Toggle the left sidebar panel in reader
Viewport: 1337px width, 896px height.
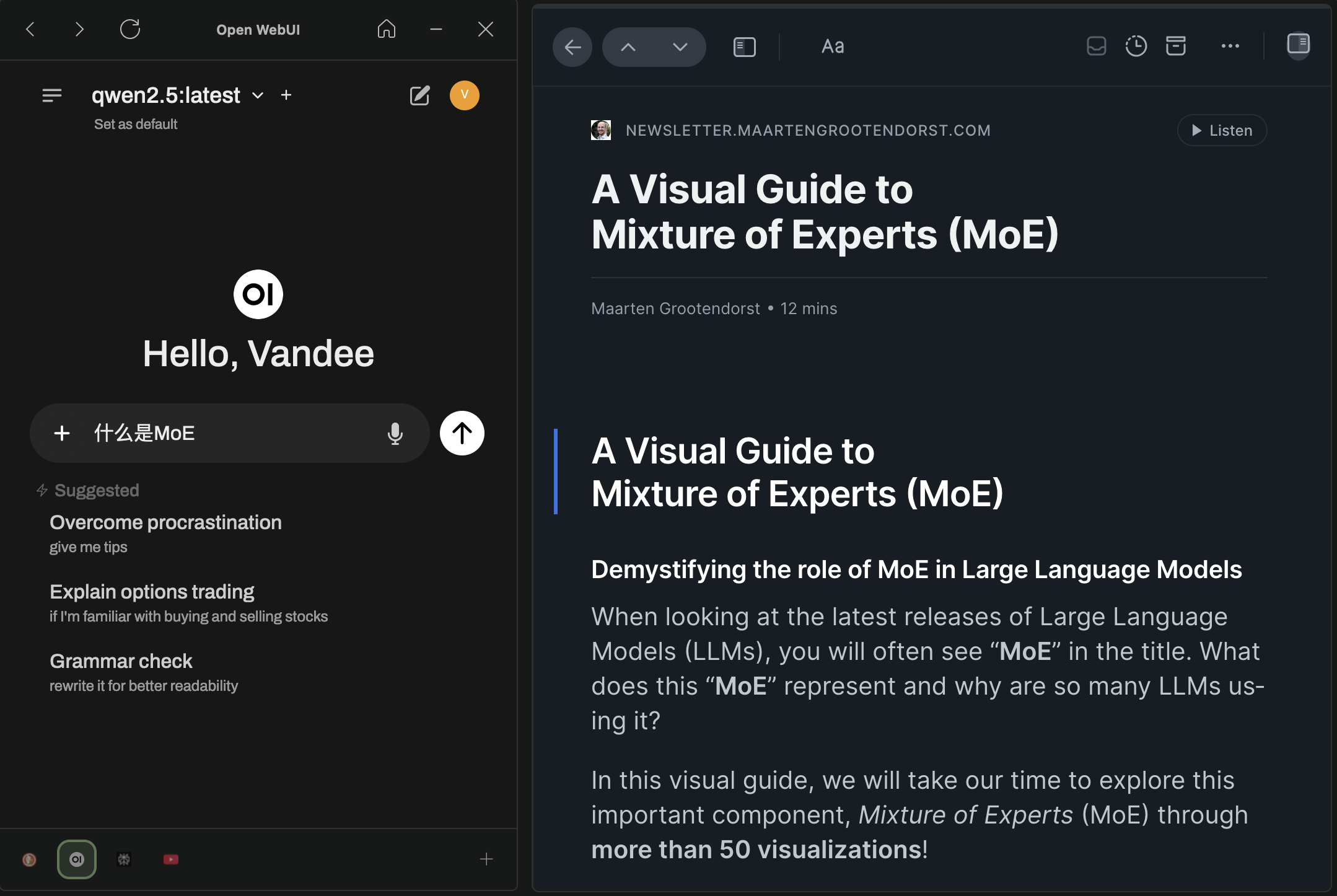click(x=744, y=47)
